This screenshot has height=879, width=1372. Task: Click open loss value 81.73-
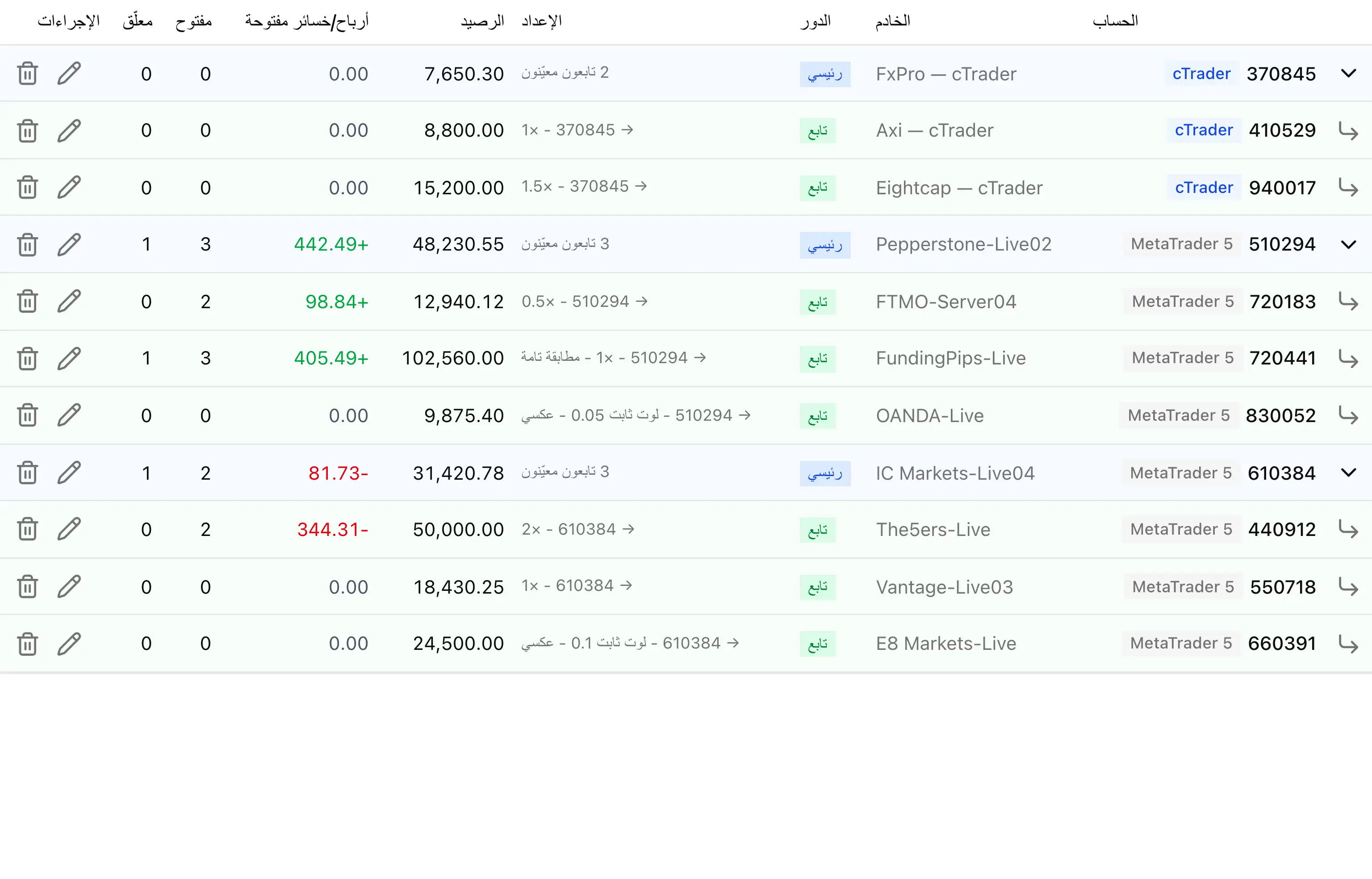pos(339,473)
